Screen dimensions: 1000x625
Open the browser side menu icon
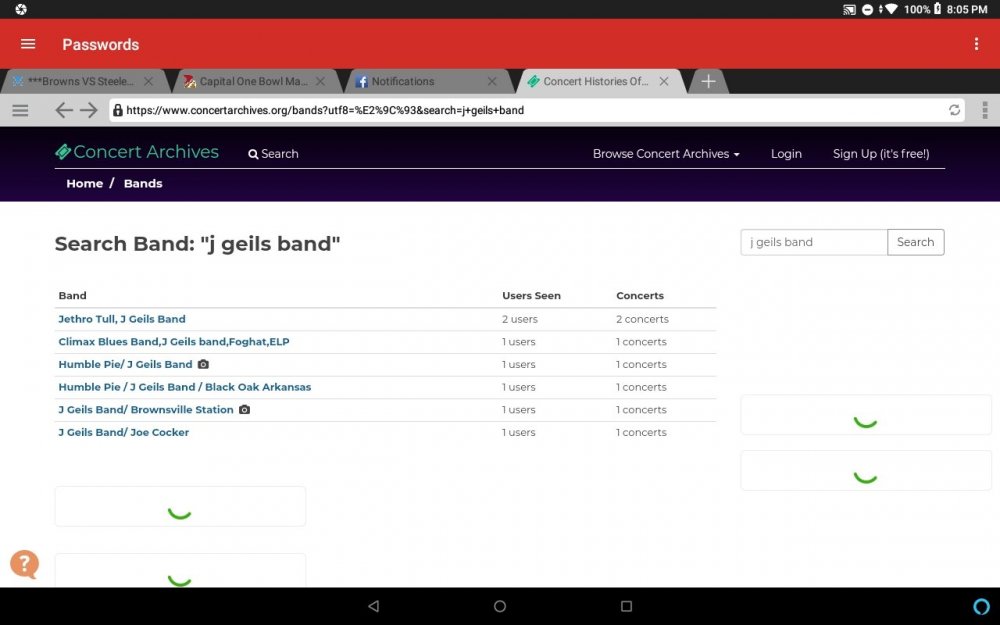click(x=20, y=110)
